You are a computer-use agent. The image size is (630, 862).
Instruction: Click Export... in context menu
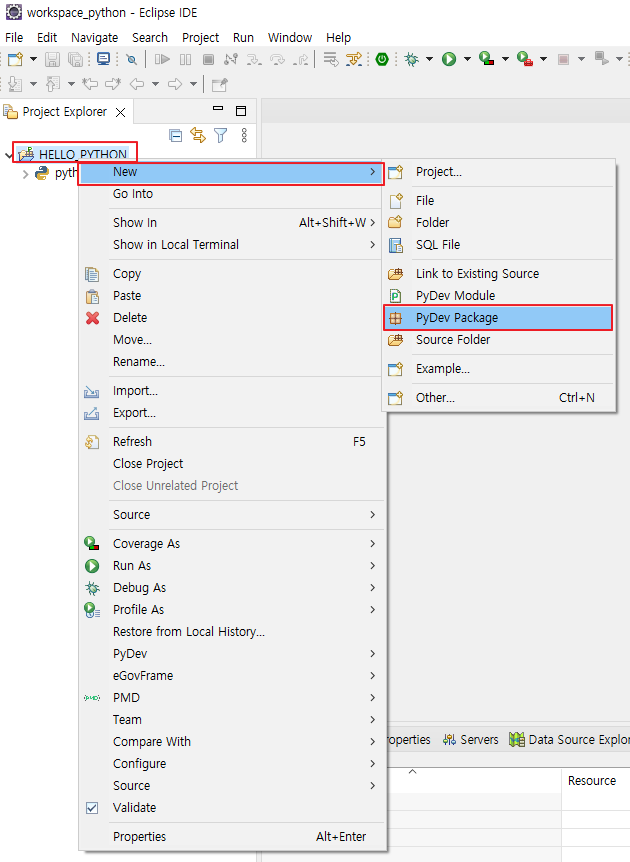(x=232, y=413)
